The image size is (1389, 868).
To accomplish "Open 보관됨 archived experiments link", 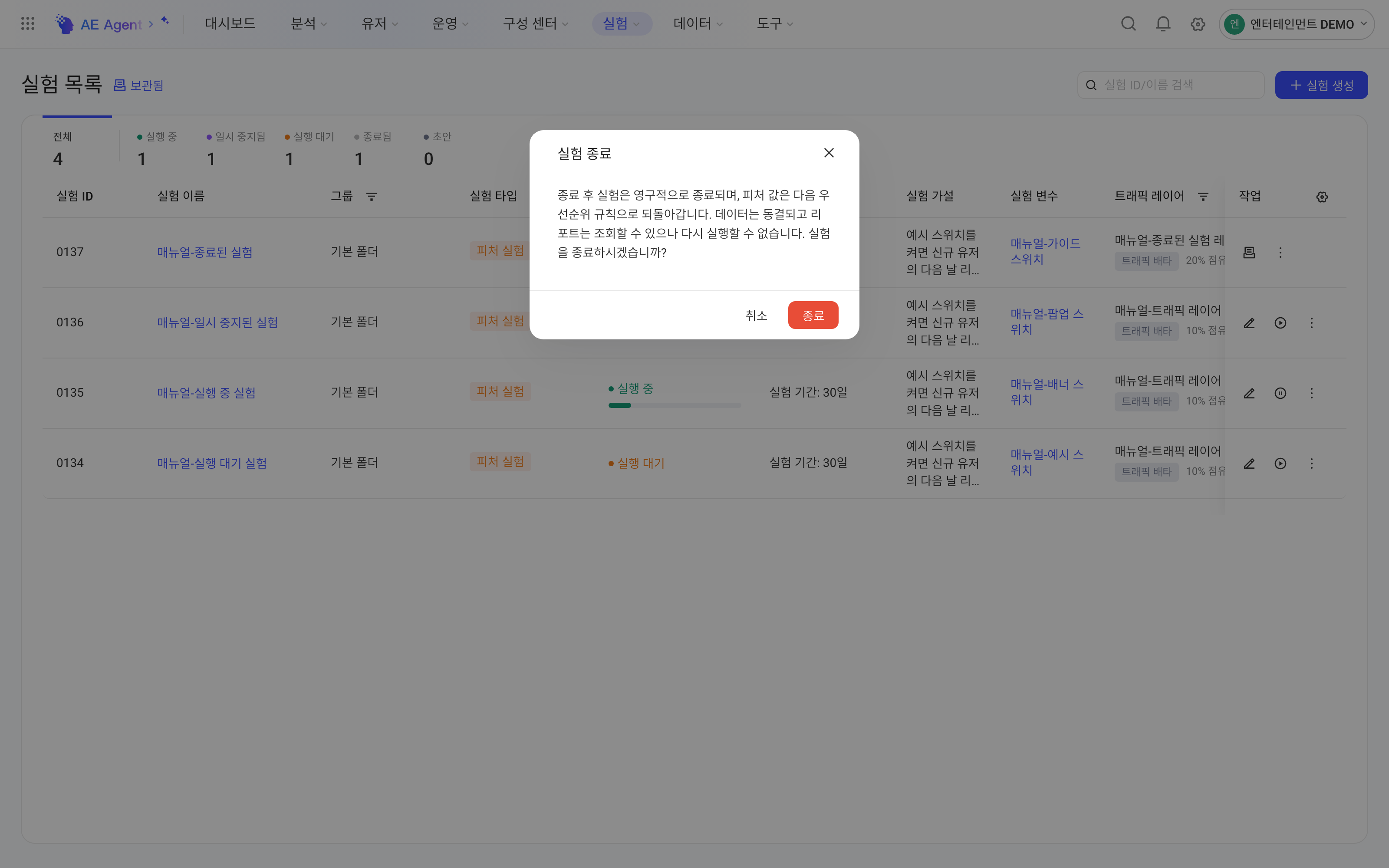I will click(138, 85).
